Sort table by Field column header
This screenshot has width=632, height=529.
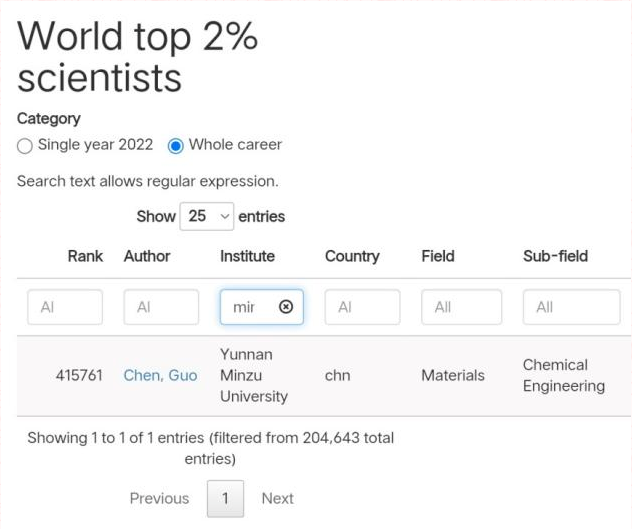(x=438, y=256)
